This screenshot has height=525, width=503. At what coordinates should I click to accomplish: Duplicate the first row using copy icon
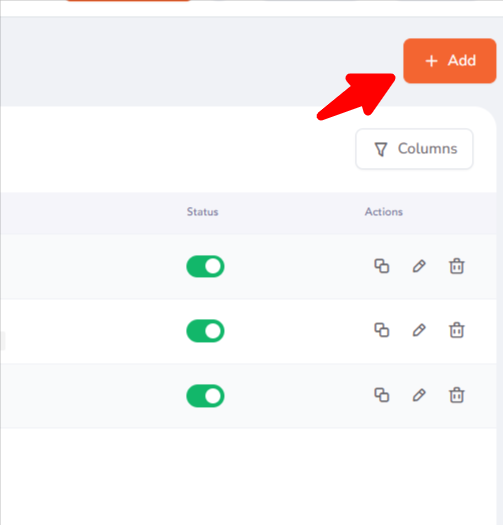381,266
